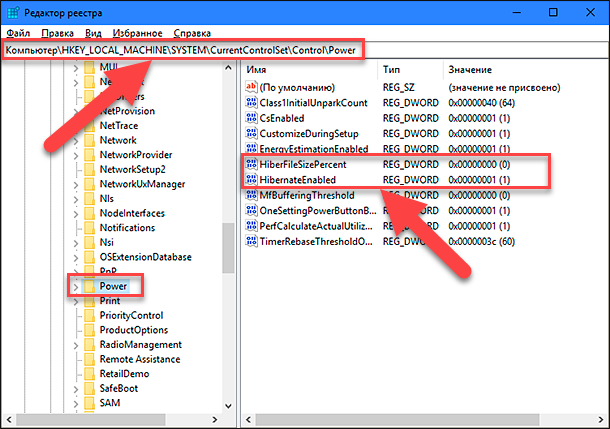Click the CustomizeDuringSetup DWORD icon
This screenshot has width=610, height=429.
(251, 133)
